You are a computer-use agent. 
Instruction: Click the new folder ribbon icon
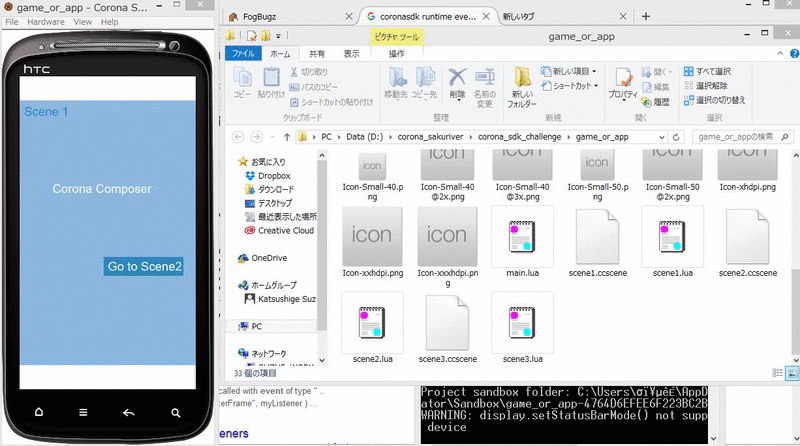521,85
